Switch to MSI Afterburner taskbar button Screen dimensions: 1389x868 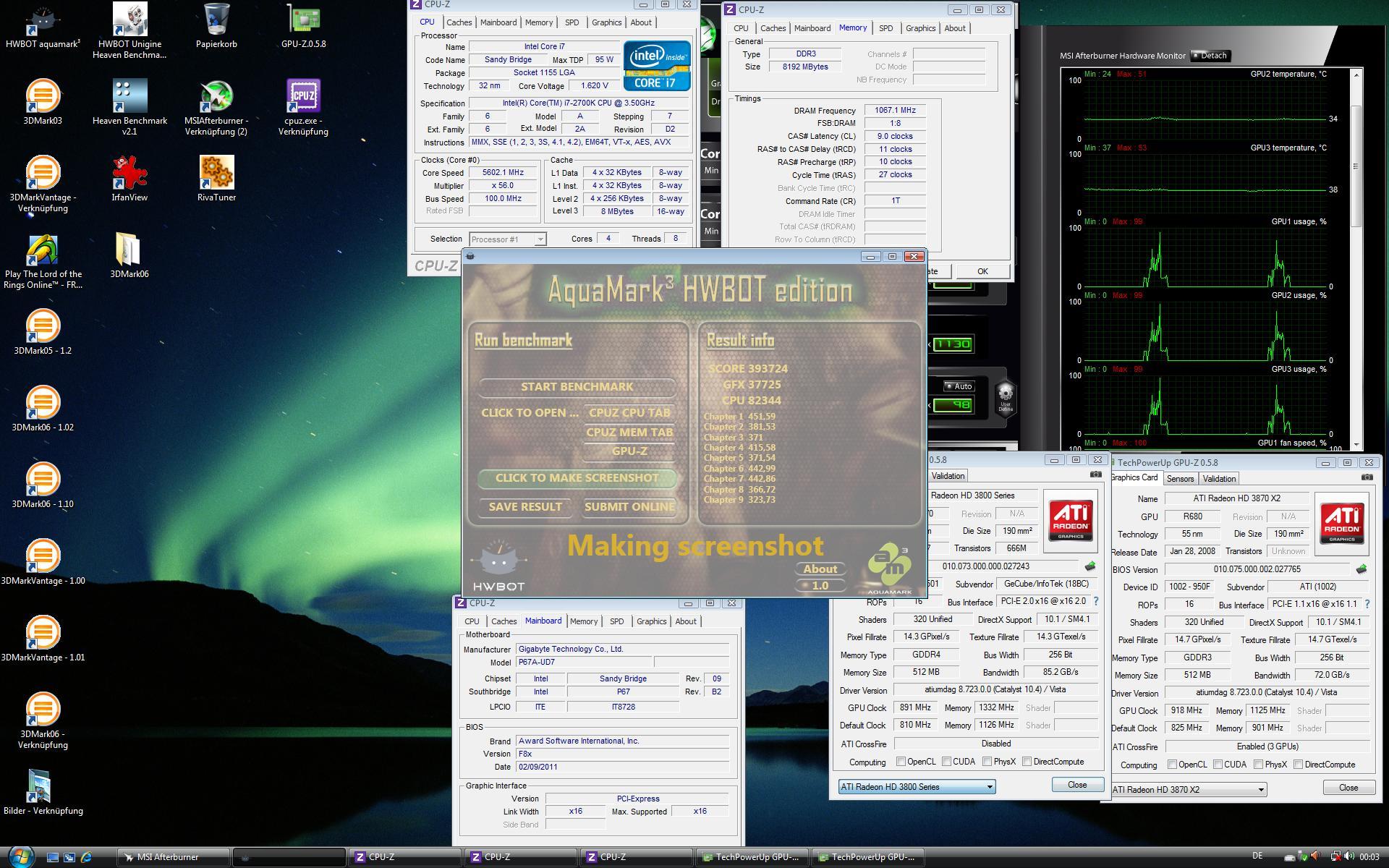click(x=174, y=857)
